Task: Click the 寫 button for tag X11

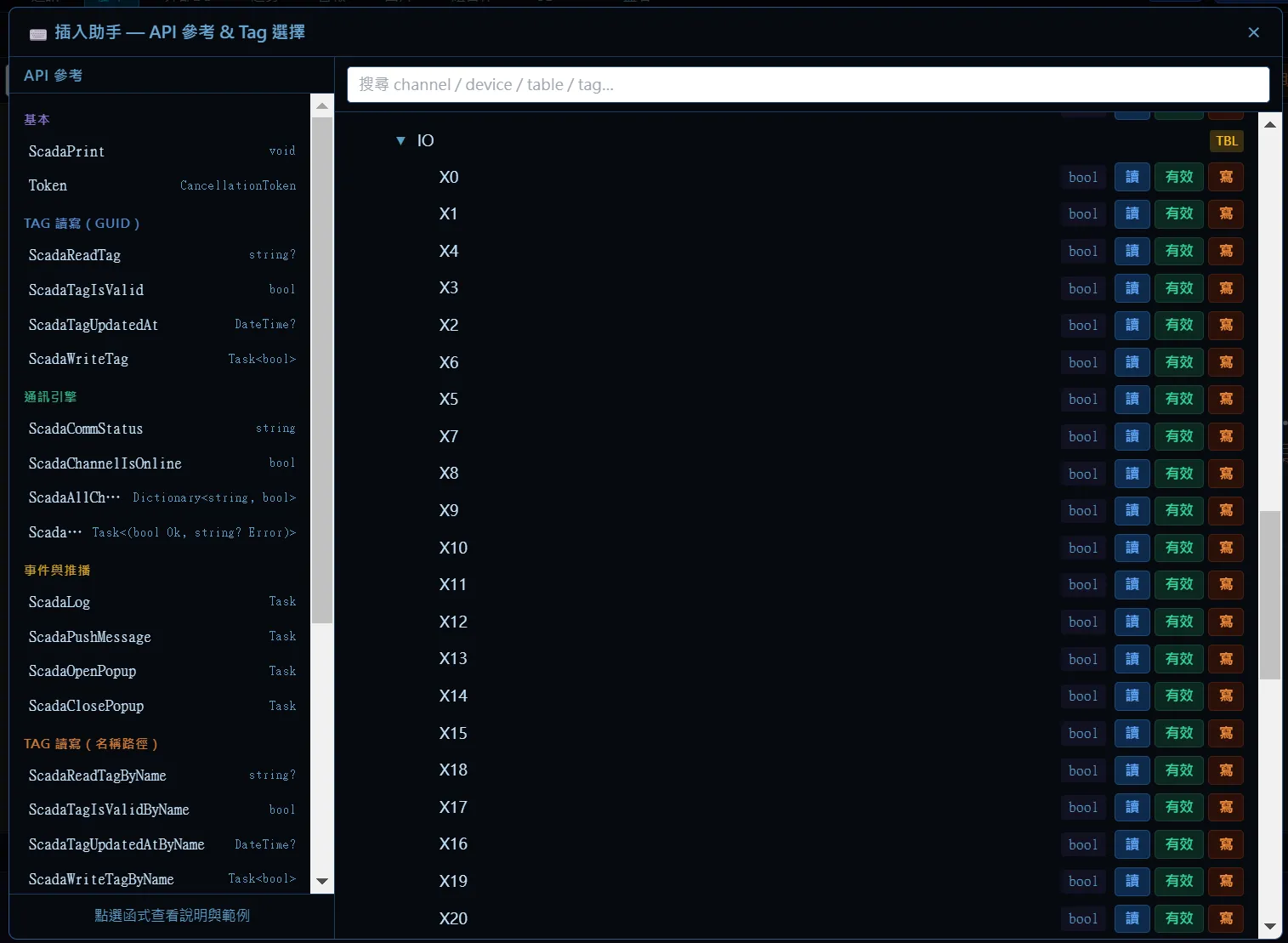Action: coord(1225,584)
